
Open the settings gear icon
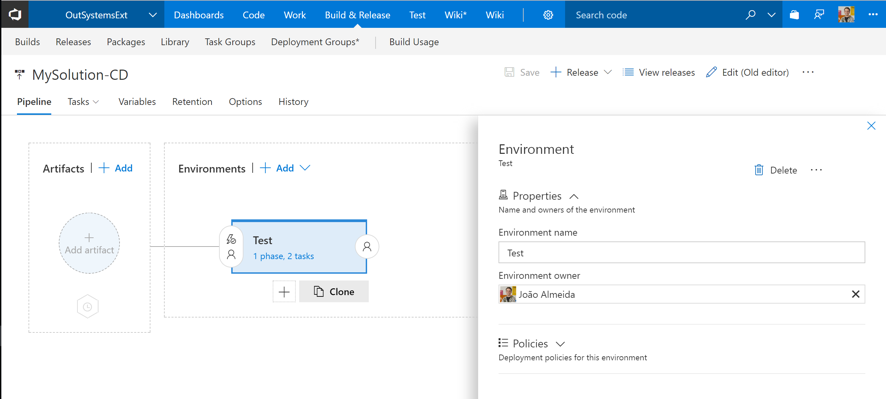click(x=548, y=15)
